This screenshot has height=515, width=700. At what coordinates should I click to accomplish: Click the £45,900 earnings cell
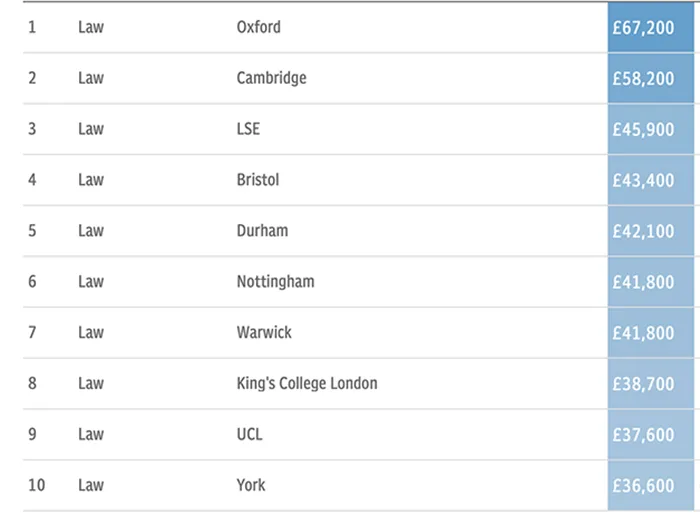coord(651,129)
